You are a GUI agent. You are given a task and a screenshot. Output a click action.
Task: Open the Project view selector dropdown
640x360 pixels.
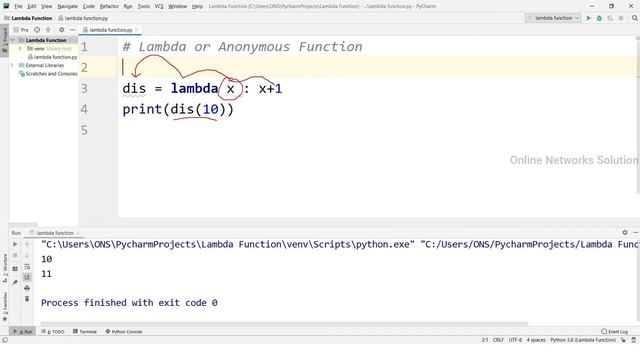coord(21,30)
